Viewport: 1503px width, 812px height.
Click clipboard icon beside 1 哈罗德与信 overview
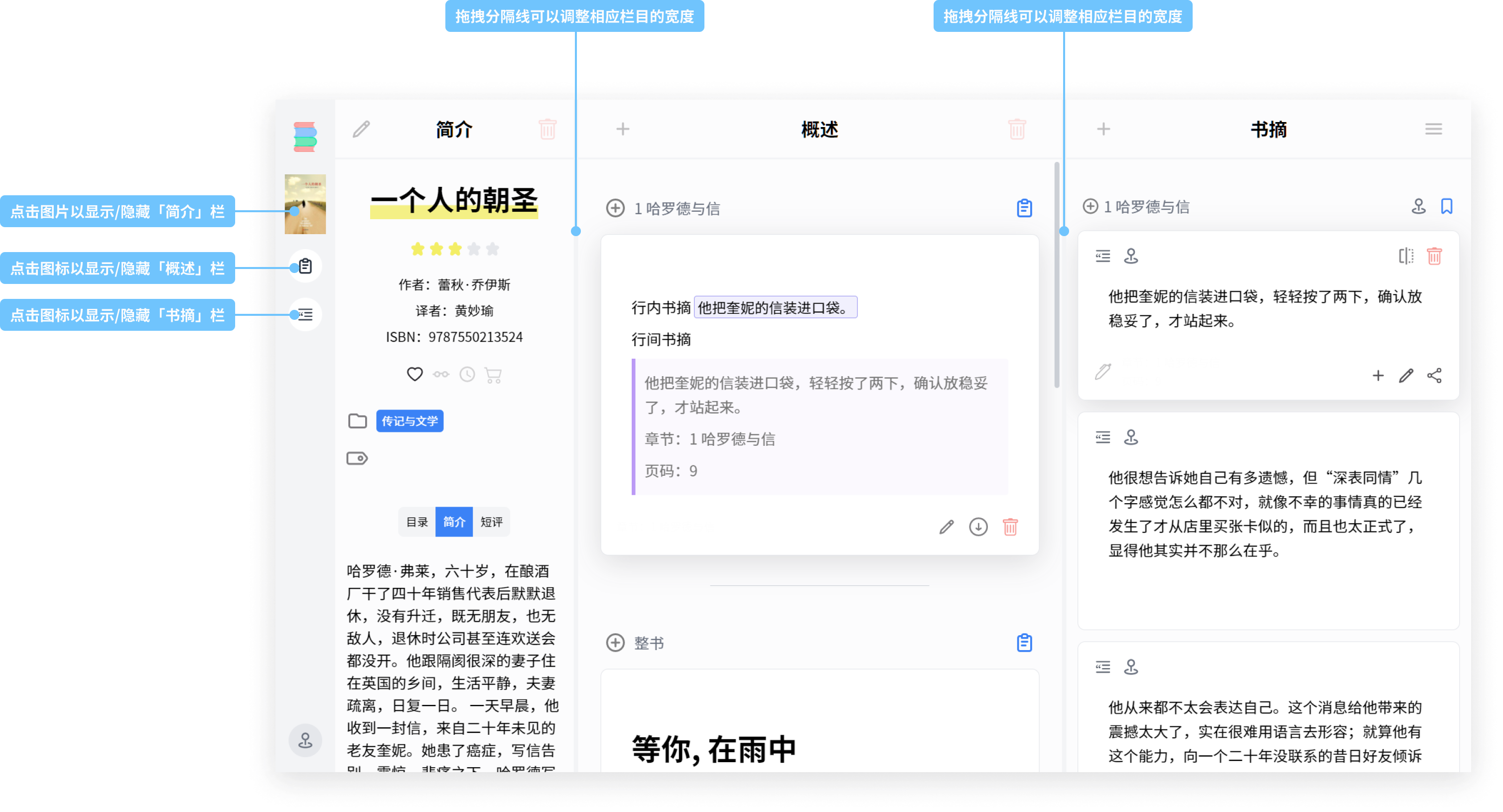(x=1025, y=208)
